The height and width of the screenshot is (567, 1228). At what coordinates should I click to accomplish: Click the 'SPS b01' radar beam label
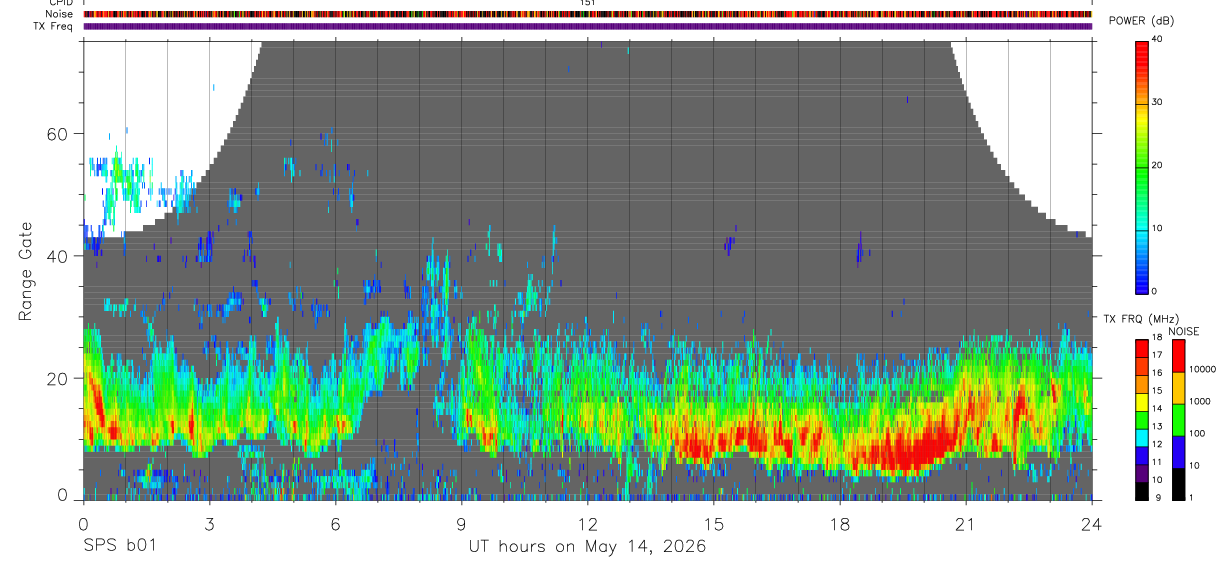click(119, 547)
